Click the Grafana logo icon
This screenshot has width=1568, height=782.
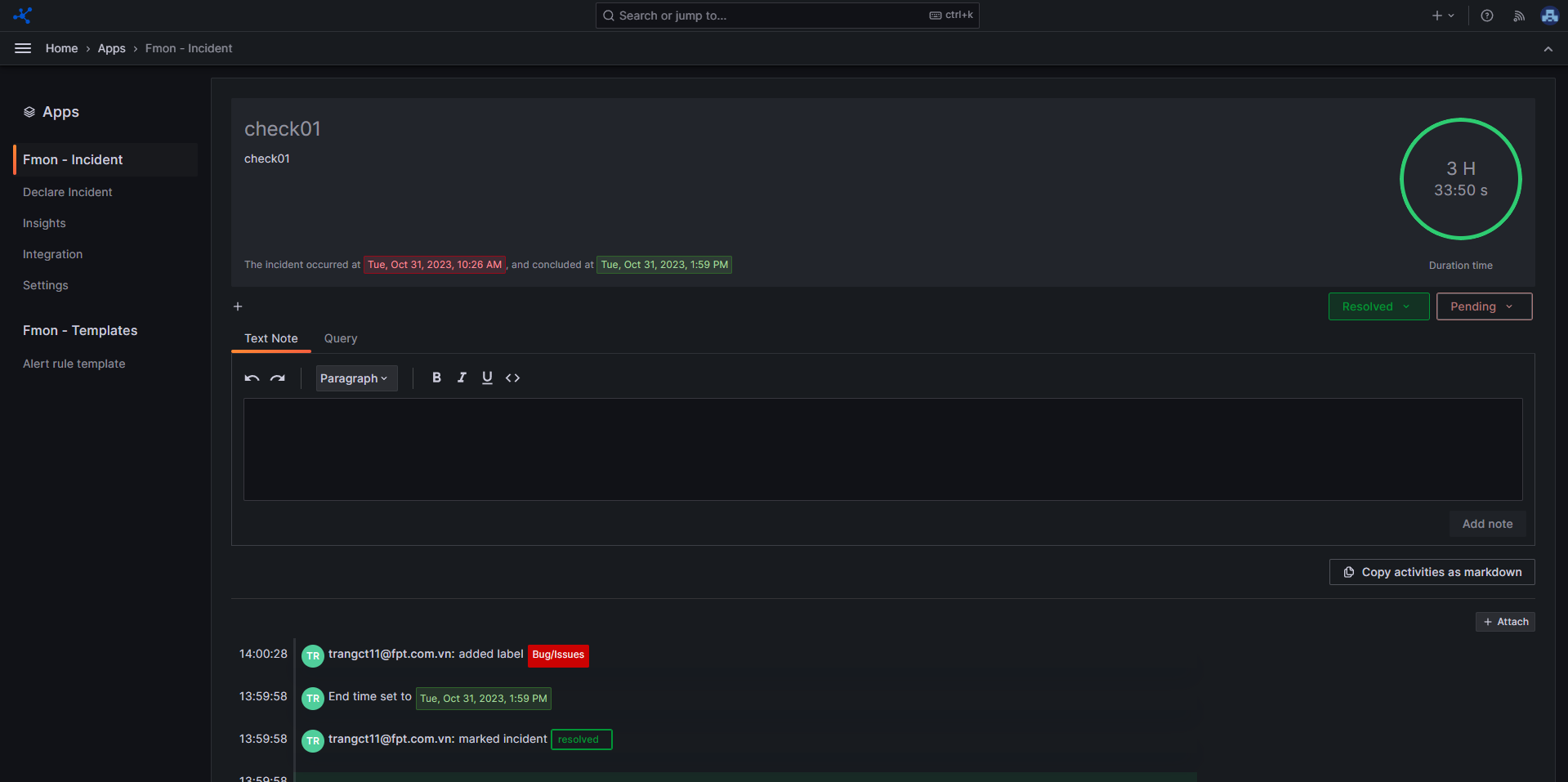pos(22,16)
